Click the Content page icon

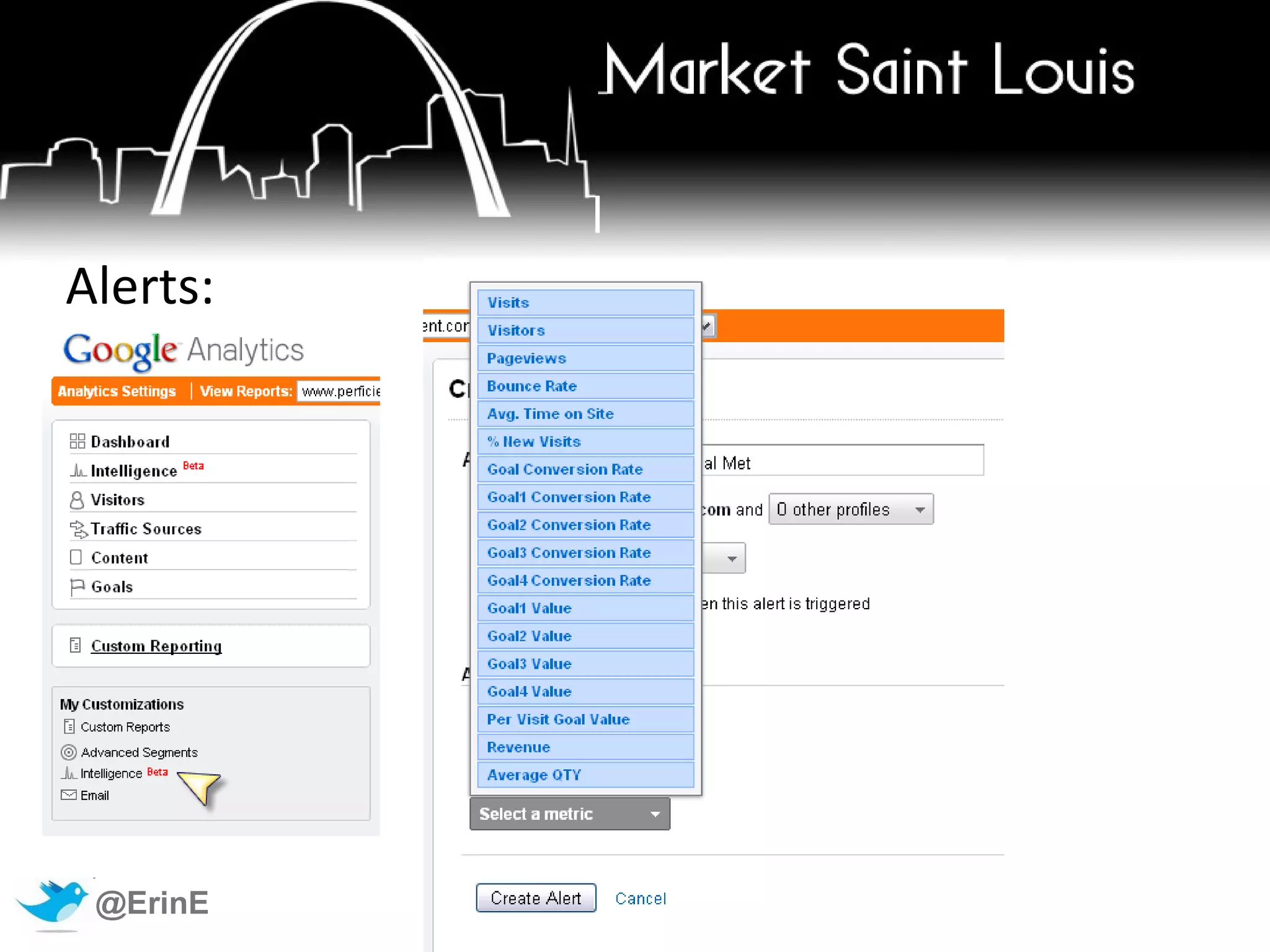click(76, 557)
